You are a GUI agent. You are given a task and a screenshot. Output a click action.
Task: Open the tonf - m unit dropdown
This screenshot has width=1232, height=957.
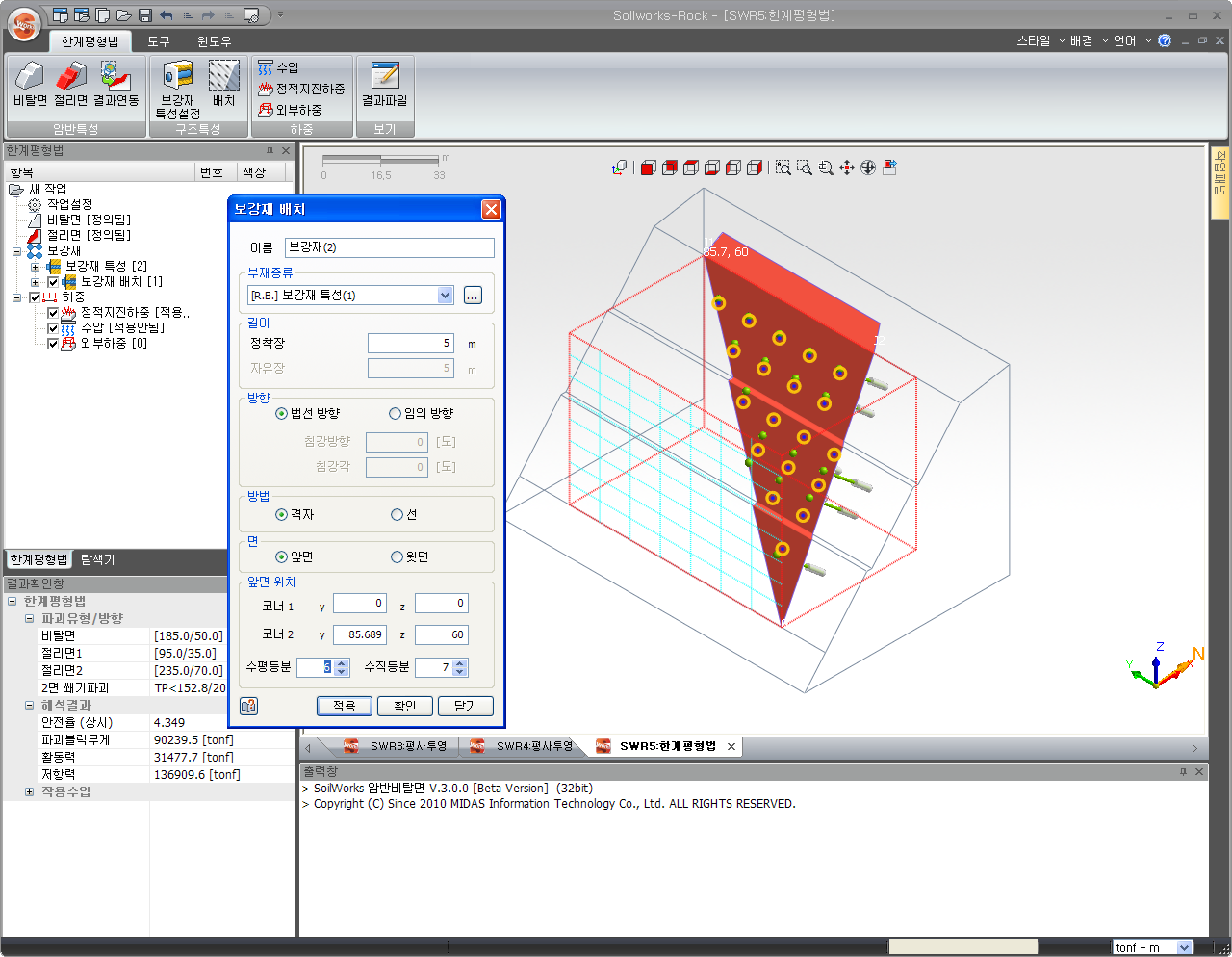[1184, 947]
